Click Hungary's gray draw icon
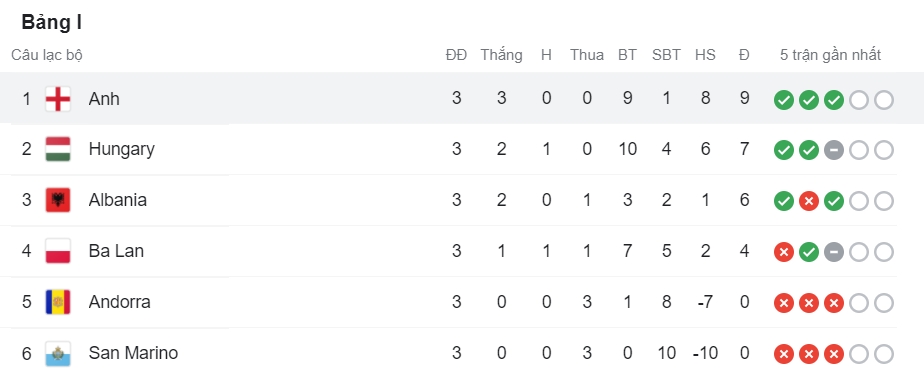924x376 pixels. [x=834, y=151]
